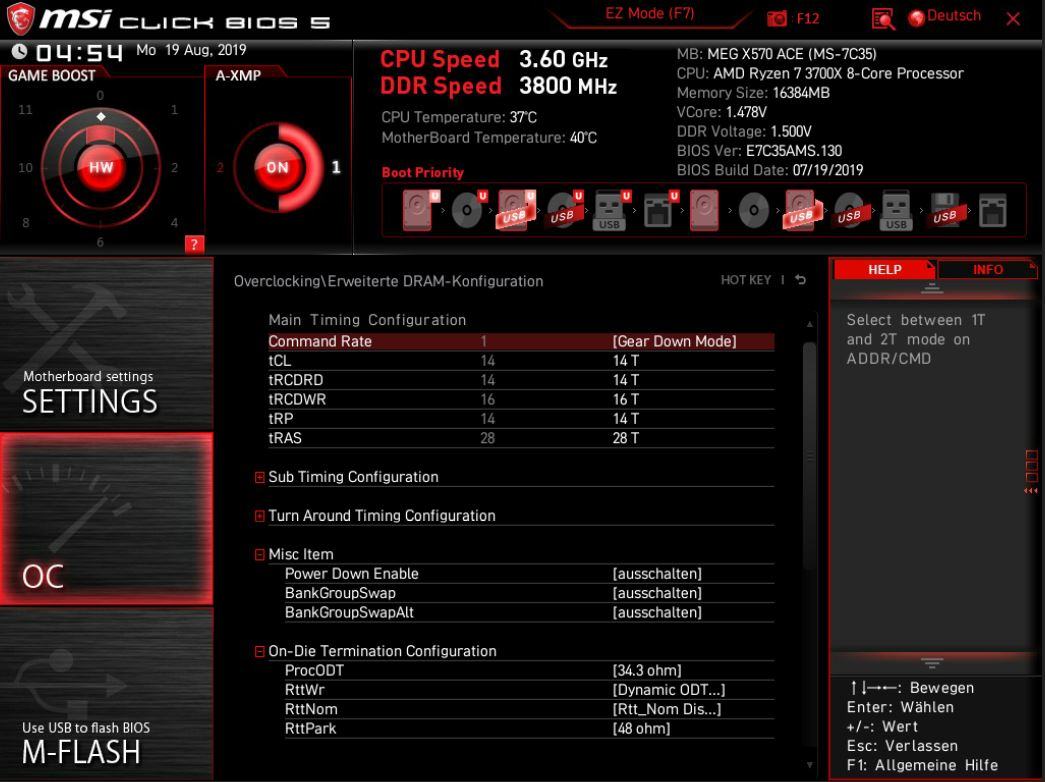This screenshot has height=782, width=1045.
Task: Open Command Rate Gear Down Mode dropdown
Action: 674,341
